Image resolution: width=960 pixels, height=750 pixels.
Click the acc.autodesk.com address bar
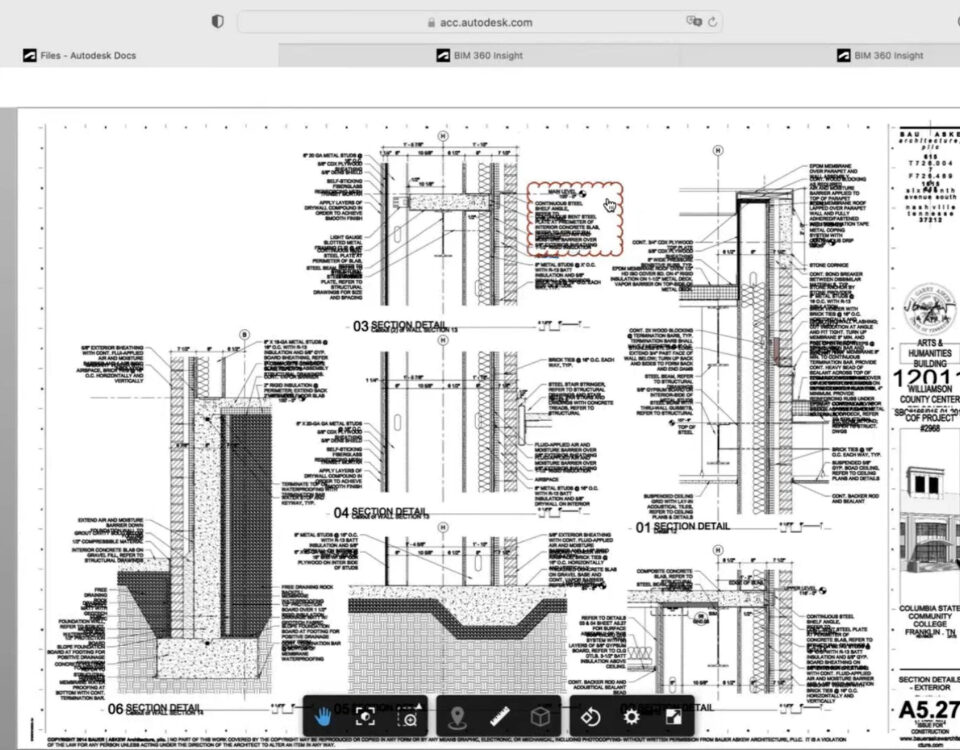click(x=487, y=20)
